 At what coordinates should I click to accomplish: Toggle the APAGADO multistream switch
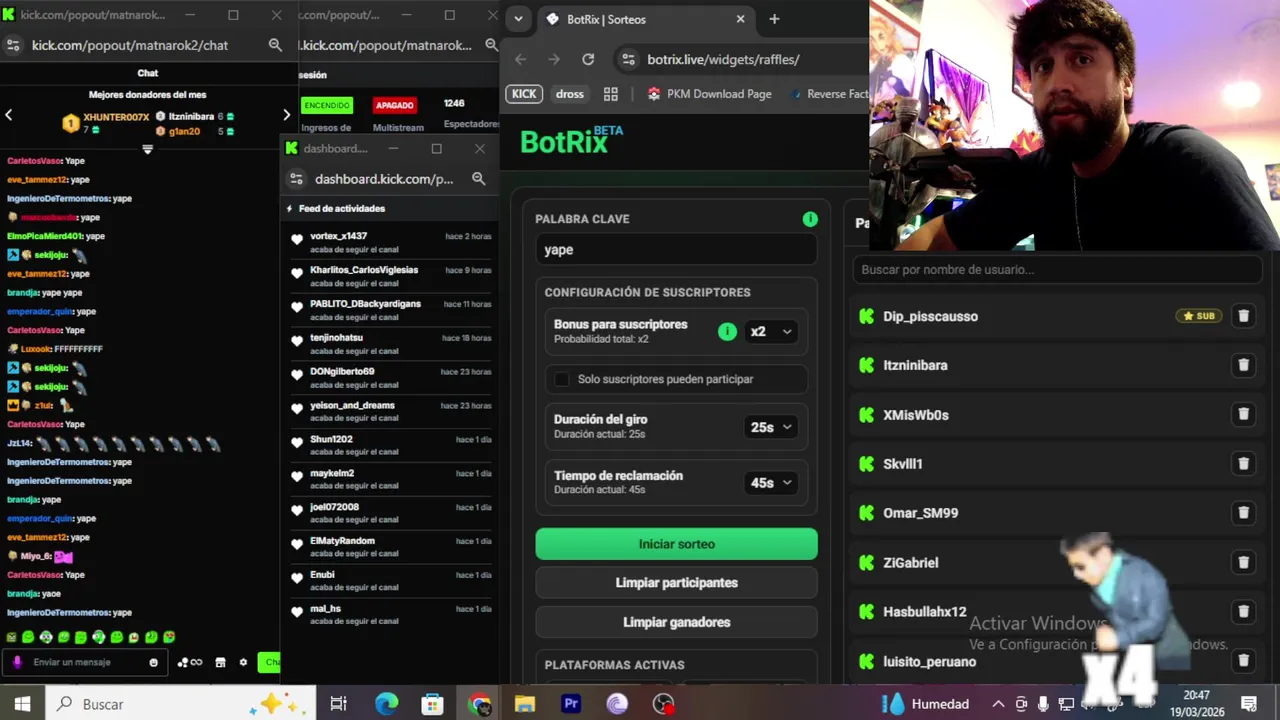pos(394,105)
